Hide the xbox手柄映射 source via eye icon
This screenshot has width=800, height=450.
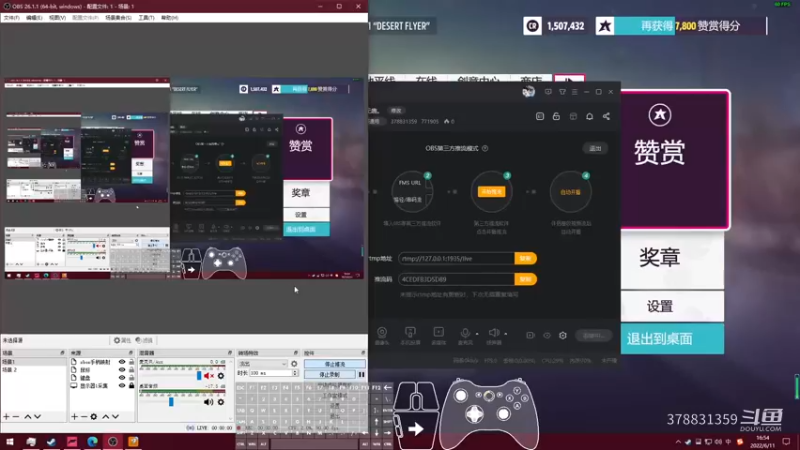122,362
